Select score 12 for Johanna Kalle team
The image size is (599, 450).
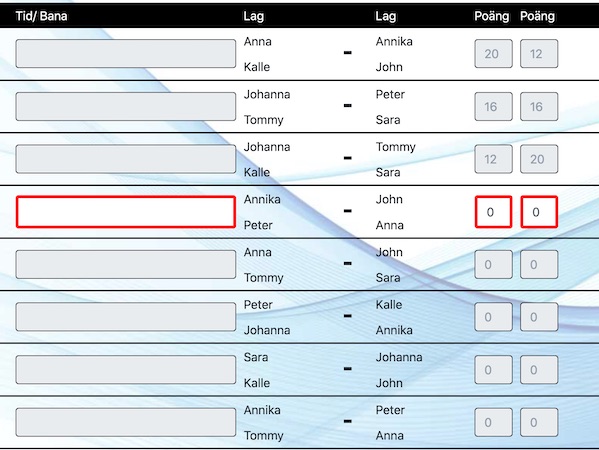493,159
